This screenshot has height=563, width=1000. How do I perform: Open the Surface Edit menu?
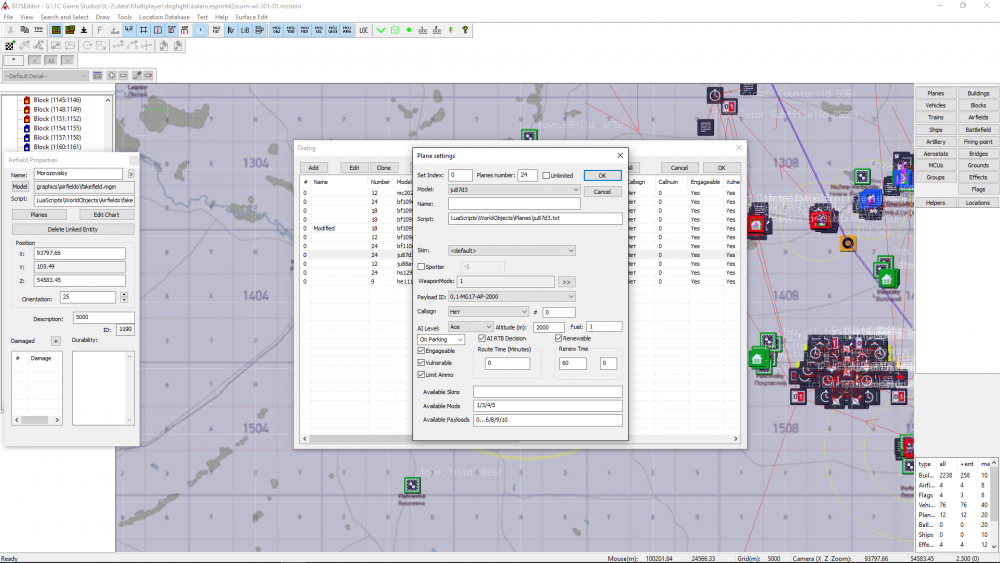[250, 17]
